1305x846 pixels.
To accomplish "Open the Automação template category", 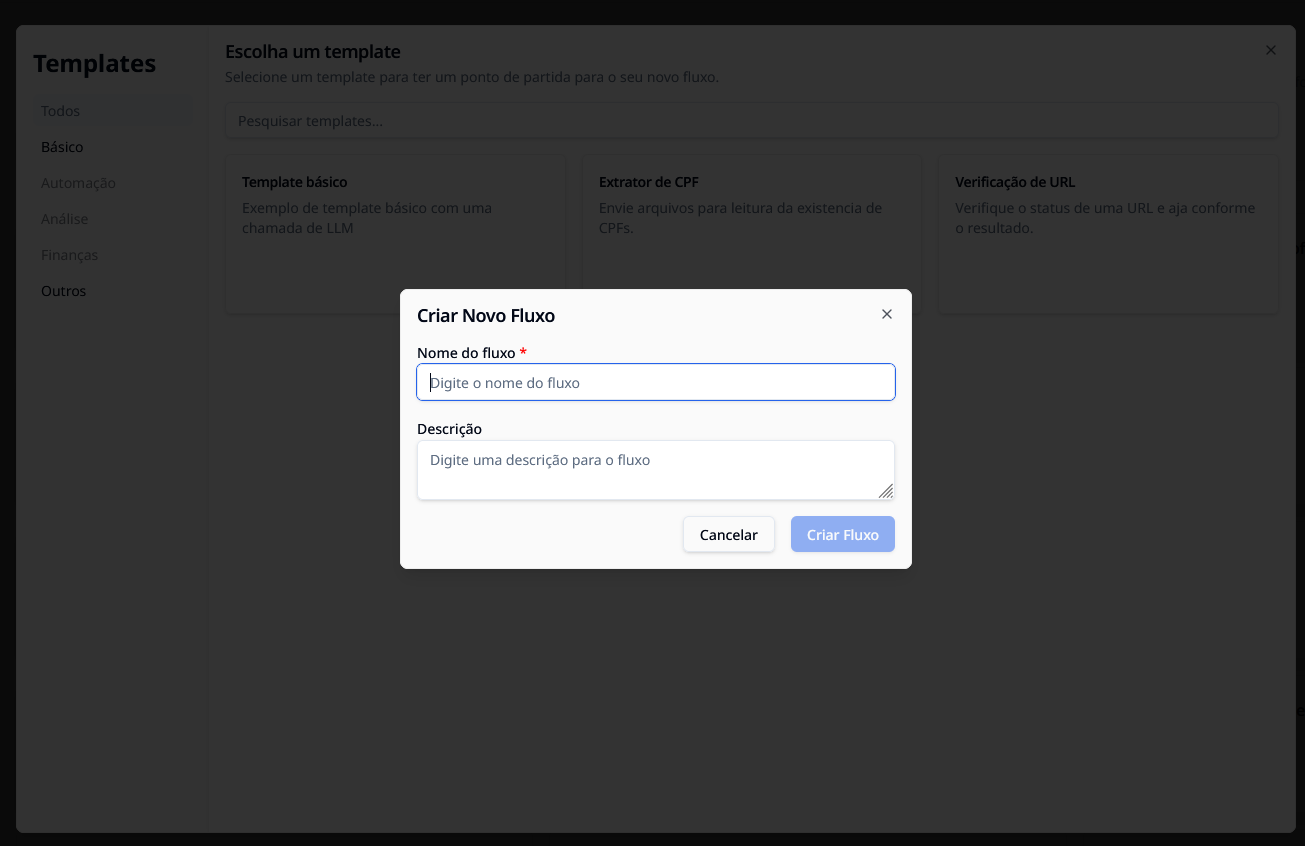I will point(78,183).
